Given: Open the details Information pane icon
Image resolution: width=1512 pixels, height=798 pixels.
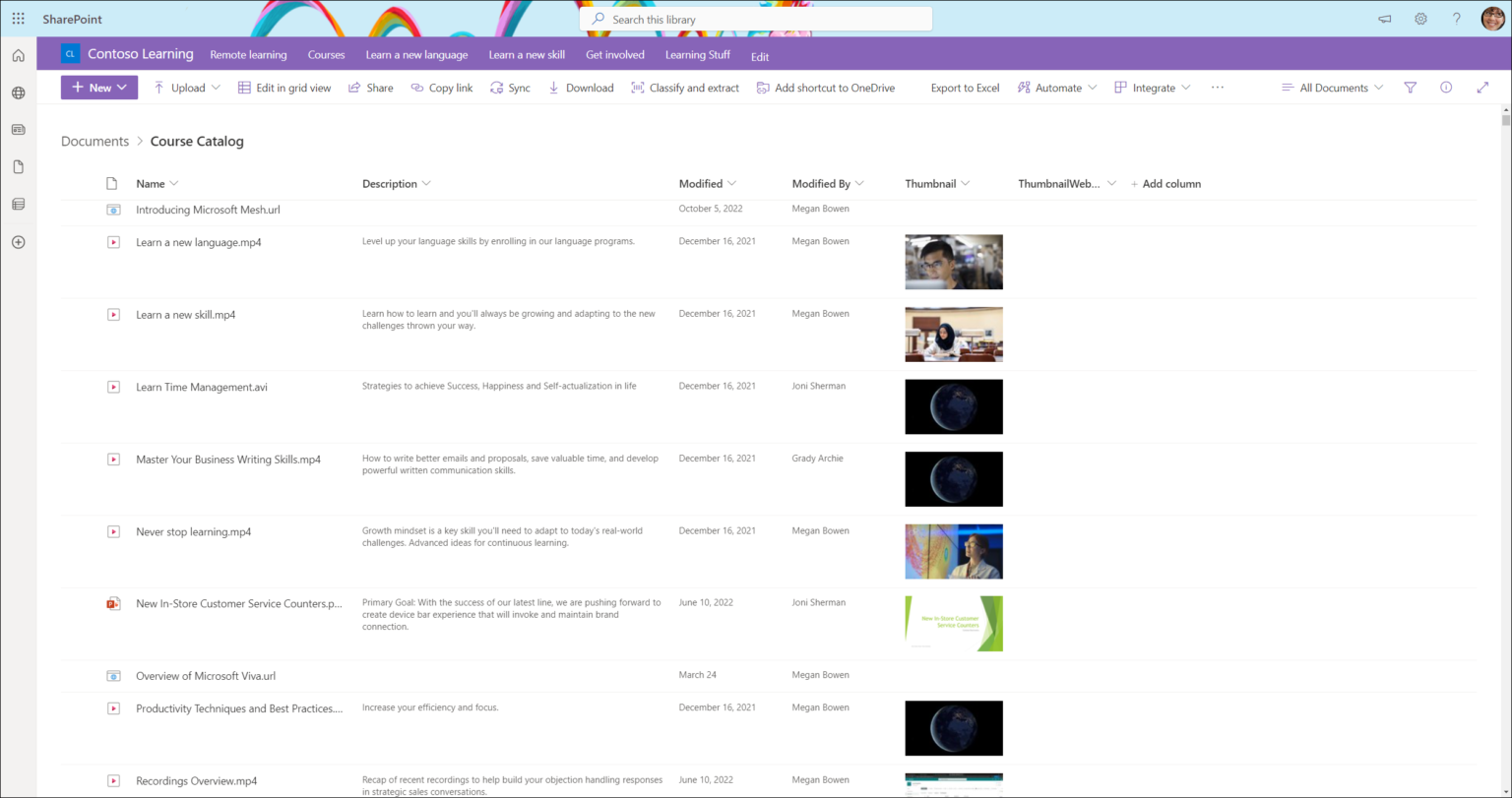Looking at the screenshot, I should (x=1446, y=88).
